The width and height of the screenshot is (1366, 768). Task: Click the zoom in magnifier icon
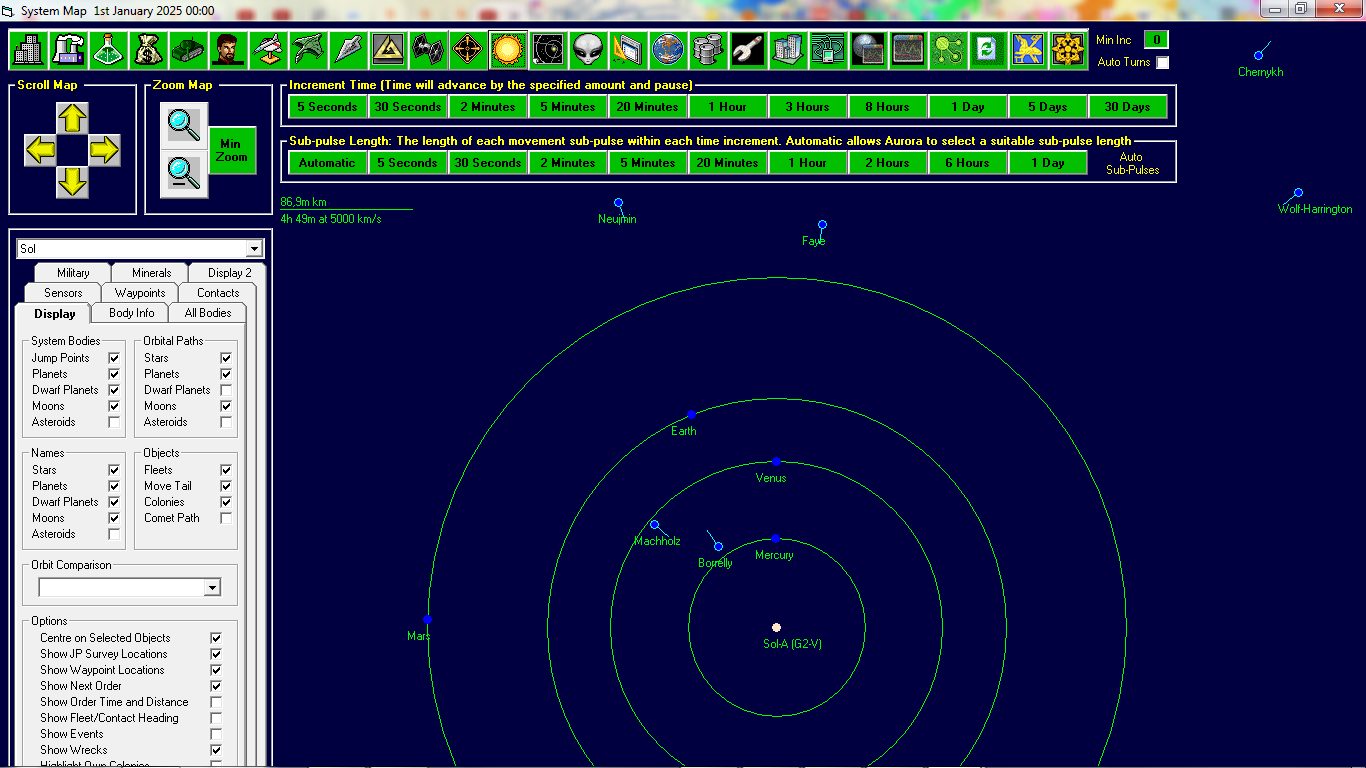click(184, 124)
